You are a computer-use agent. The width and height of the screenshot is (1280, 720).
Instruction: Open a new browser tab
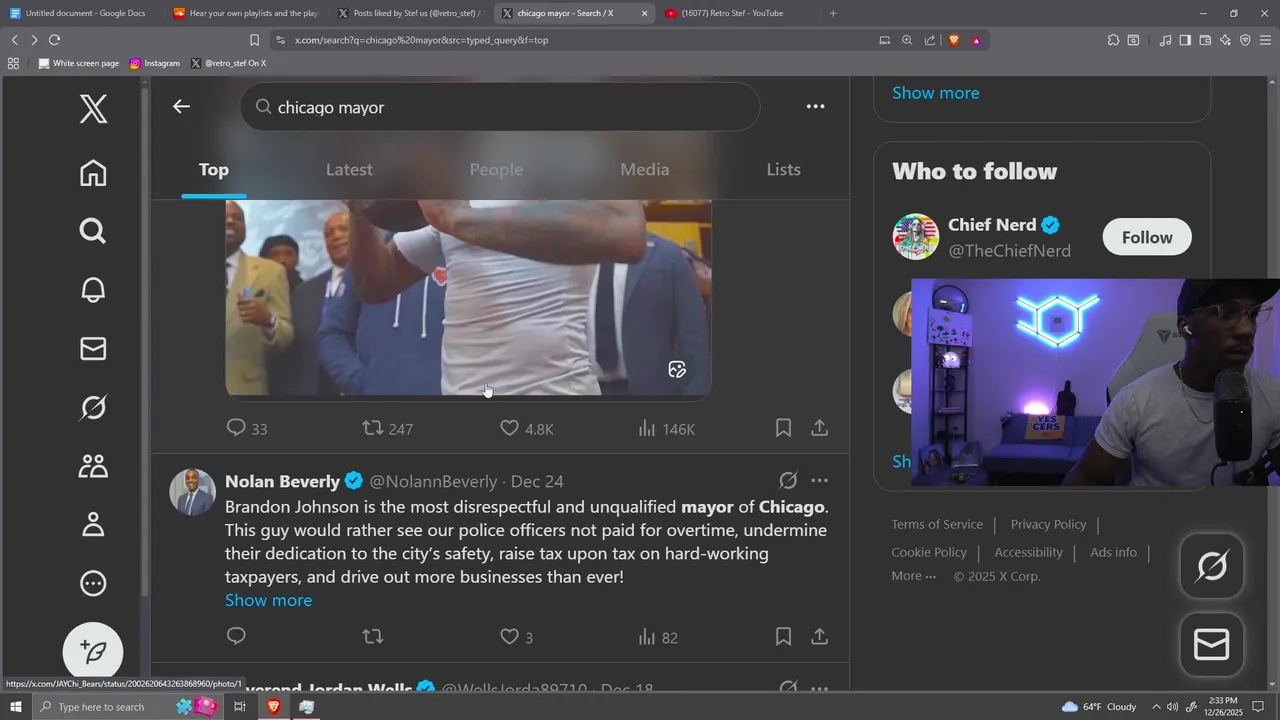click(x=833, y=13)
